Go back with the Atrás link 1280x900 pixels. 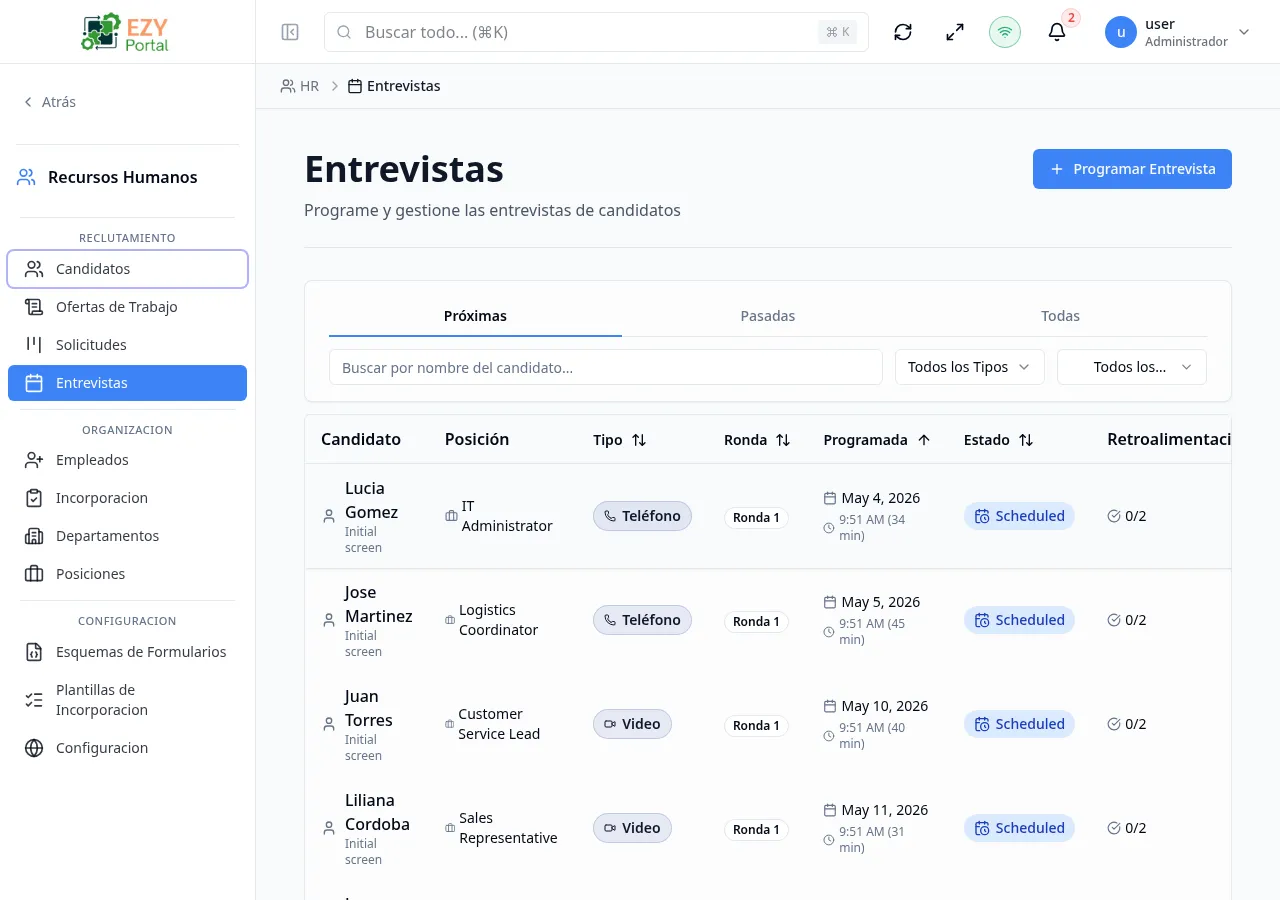point(50,102)
